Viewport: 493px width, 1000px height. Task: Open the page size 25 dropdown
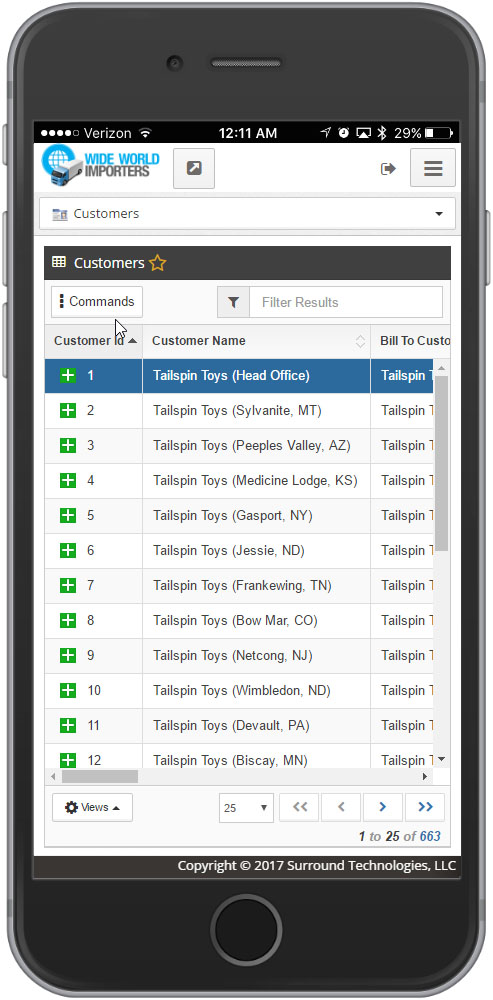pyautogui.click(x=246, y=808)
